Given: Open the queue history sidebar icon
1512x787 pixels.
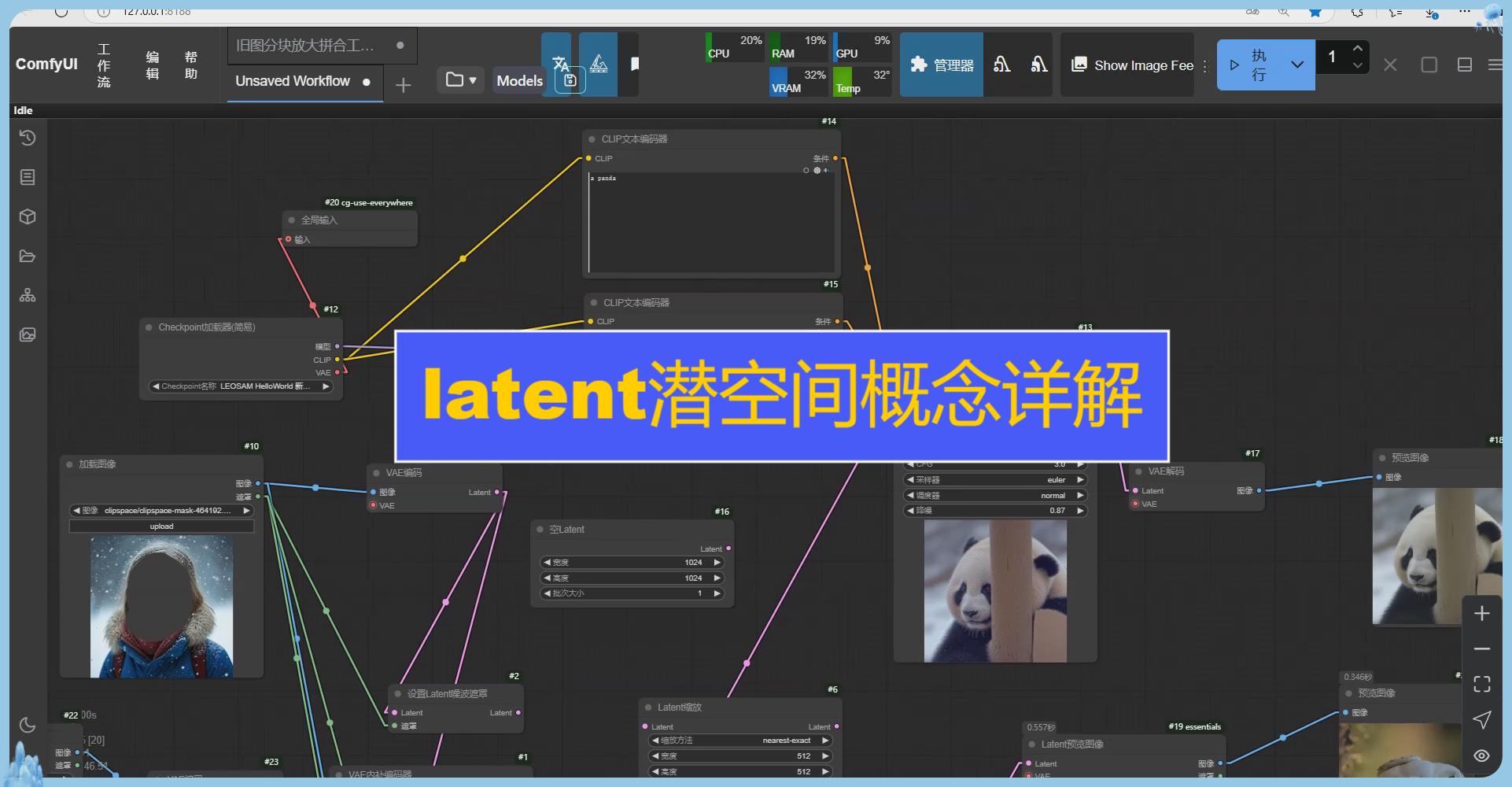Looking at the screenshot, I should 28,139.
